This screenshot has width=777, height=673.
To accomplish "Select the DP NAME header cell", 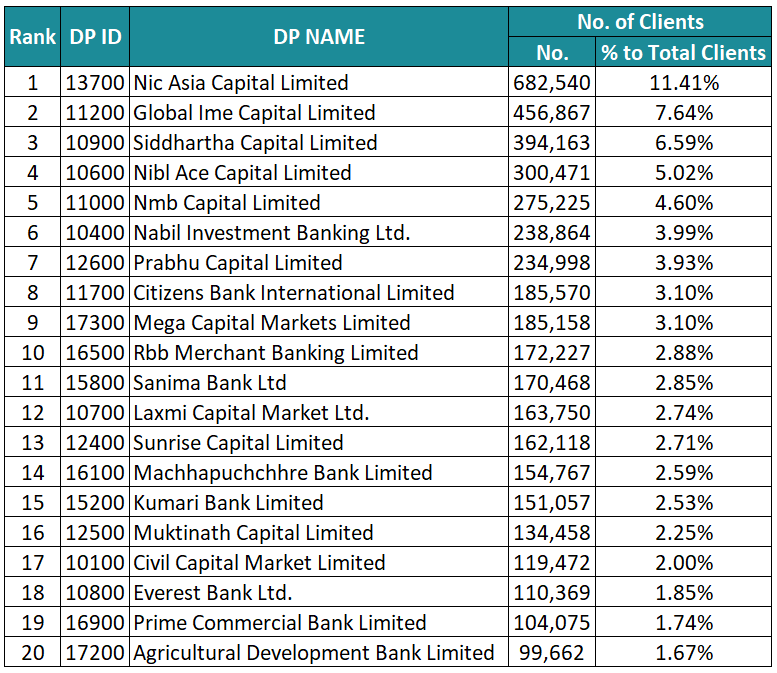I will [319, 37].
